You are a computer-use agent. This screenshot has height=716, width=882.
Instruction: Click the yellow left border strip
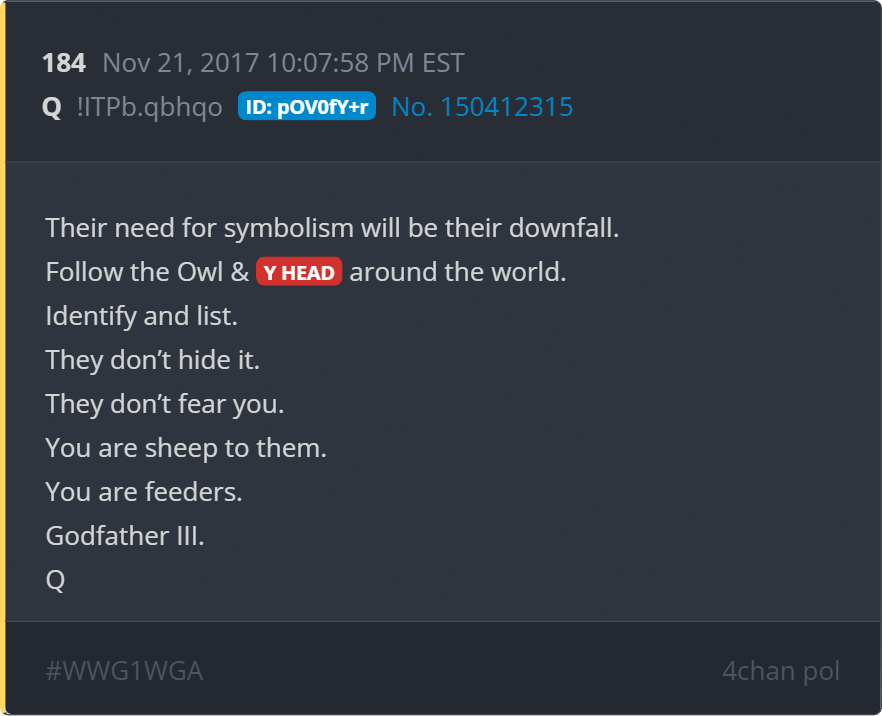(x=3, y=358)
